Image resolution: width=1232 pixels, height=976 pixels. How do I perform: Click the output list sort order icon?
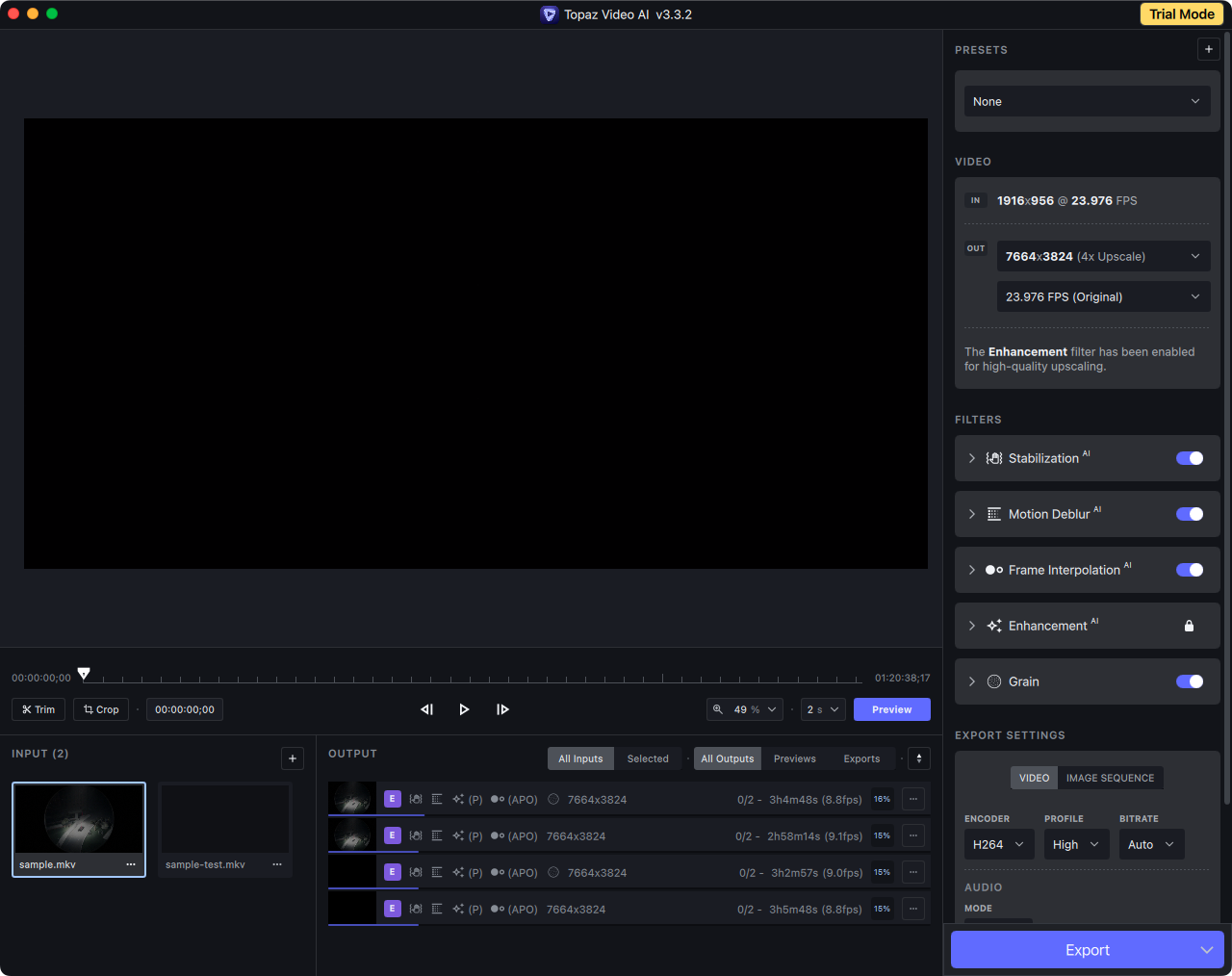coord(919,758)
